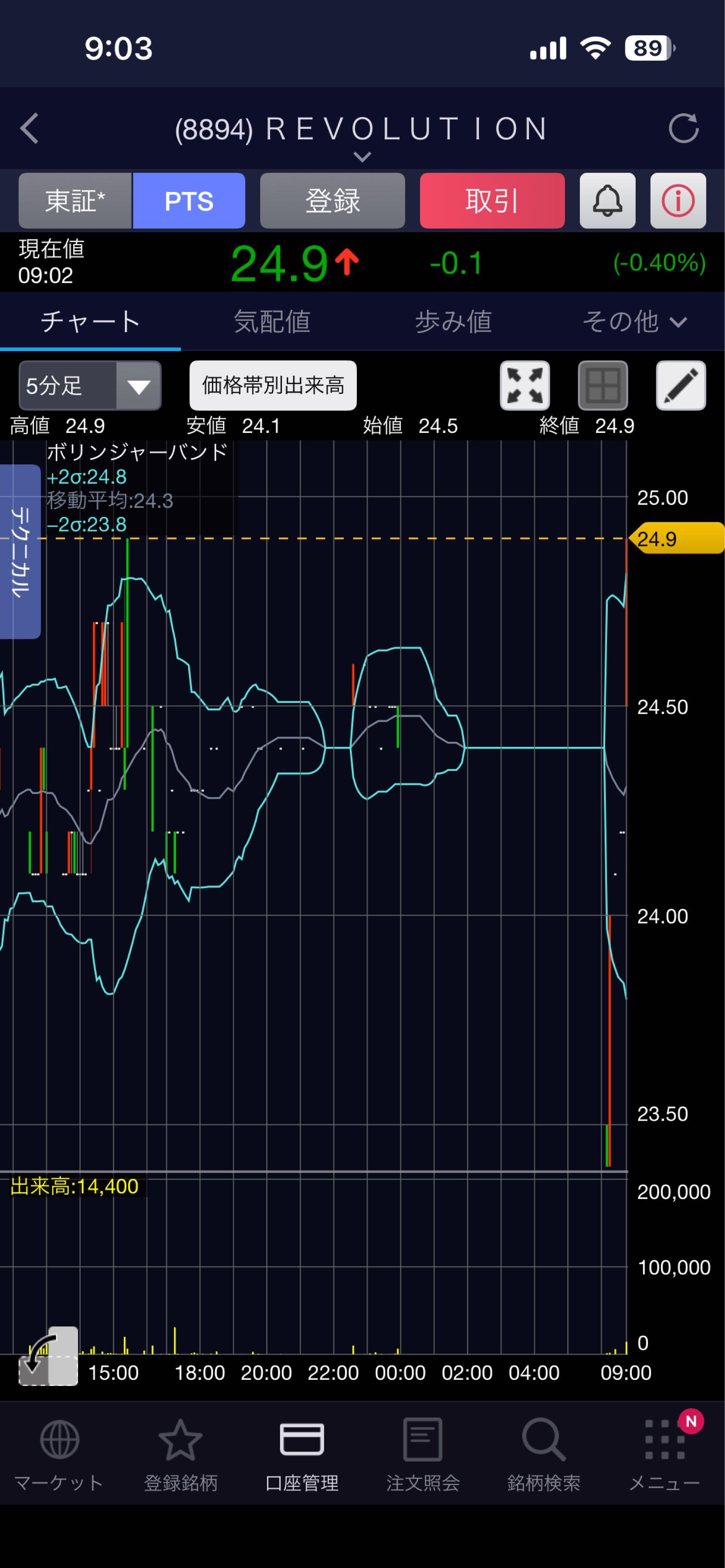Open chart drawing pencil tool
Viewport: 725px width, 1568px height.
pos(681,386)
